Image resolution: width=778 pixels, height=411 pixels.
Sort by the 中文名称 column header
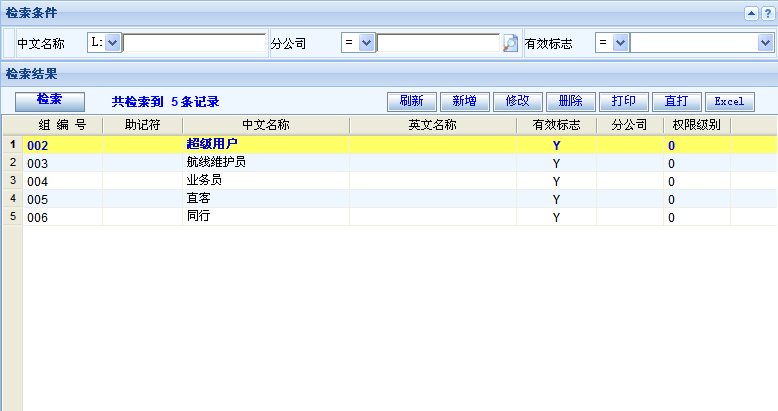[265, 125]
